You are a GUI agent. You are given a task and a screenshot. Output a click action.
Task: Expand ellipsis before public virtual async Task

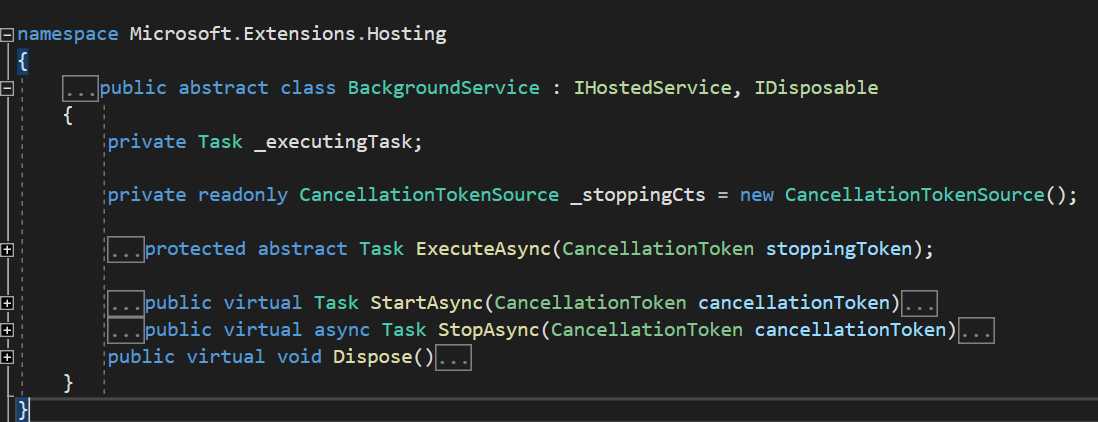coord(126,330)
